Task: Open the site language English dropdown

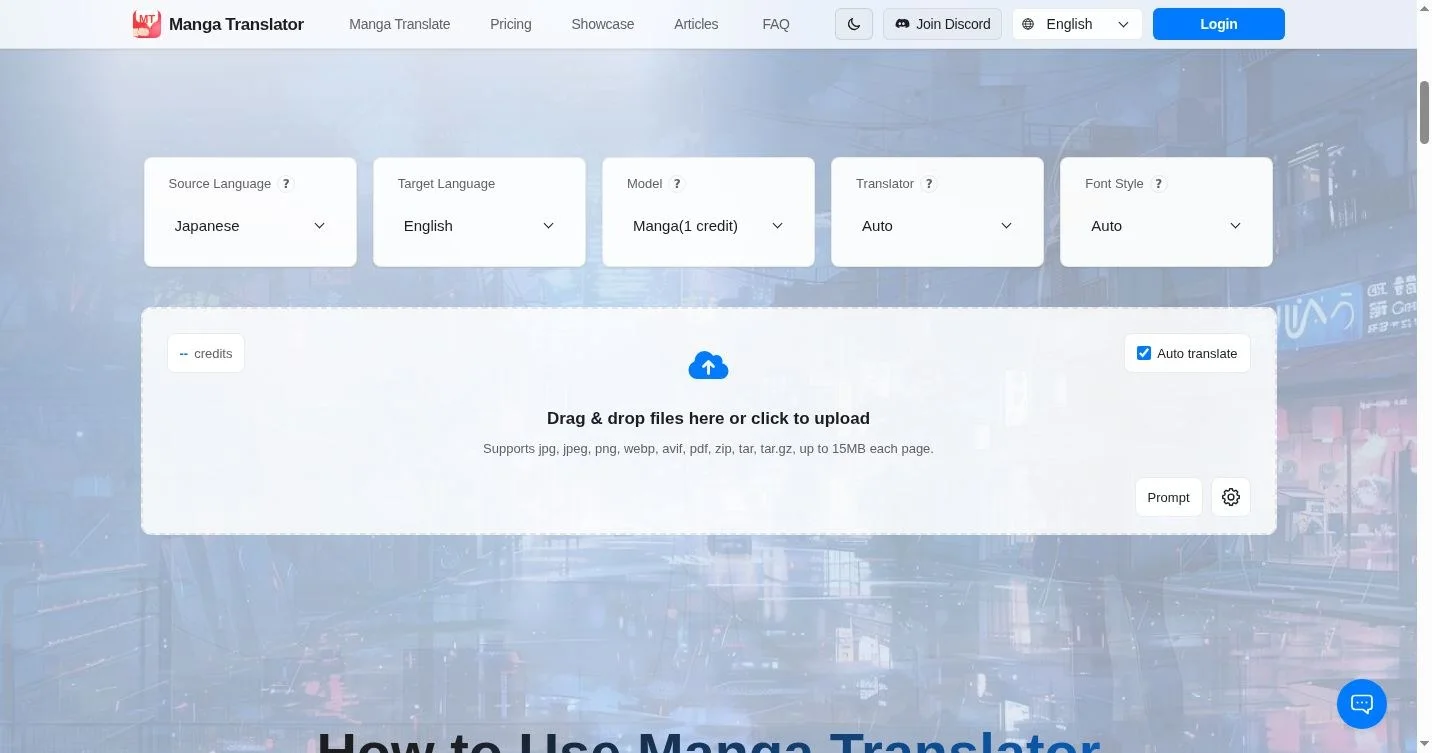Action: tap(1077, 24)
